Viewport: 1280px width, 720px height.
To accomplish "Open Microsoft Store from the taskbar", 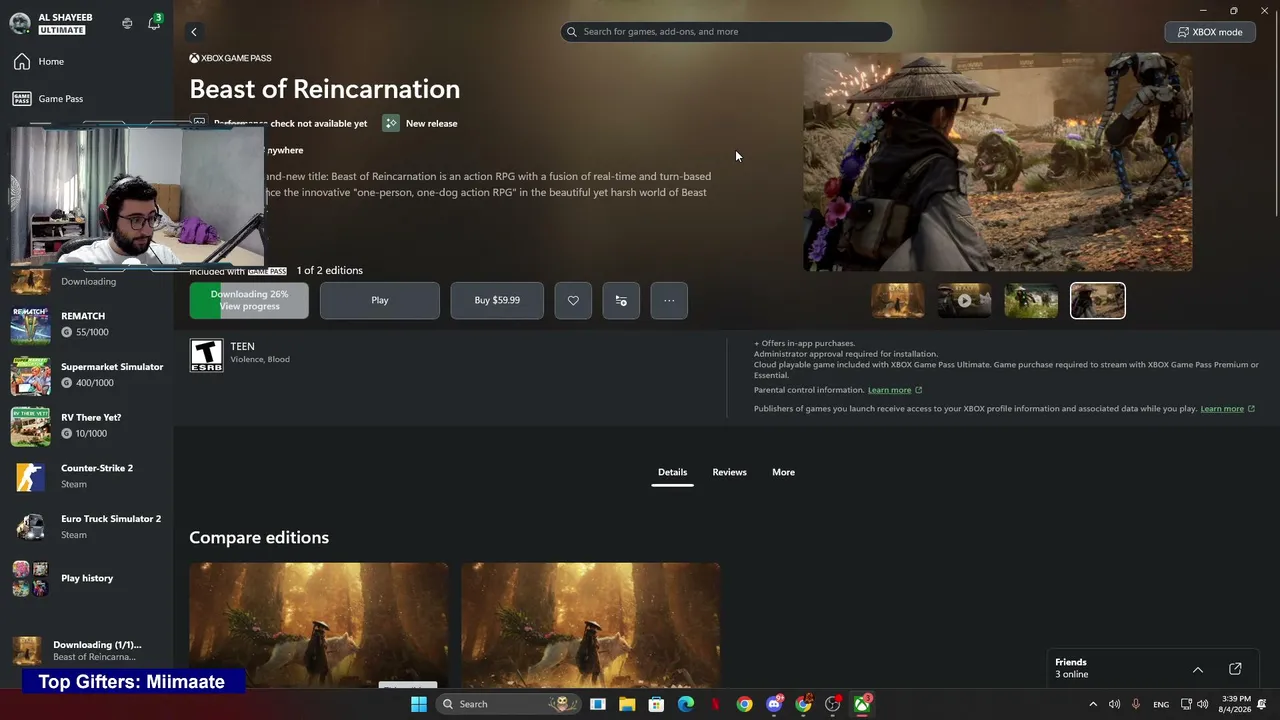I will (x=656, y=704).
